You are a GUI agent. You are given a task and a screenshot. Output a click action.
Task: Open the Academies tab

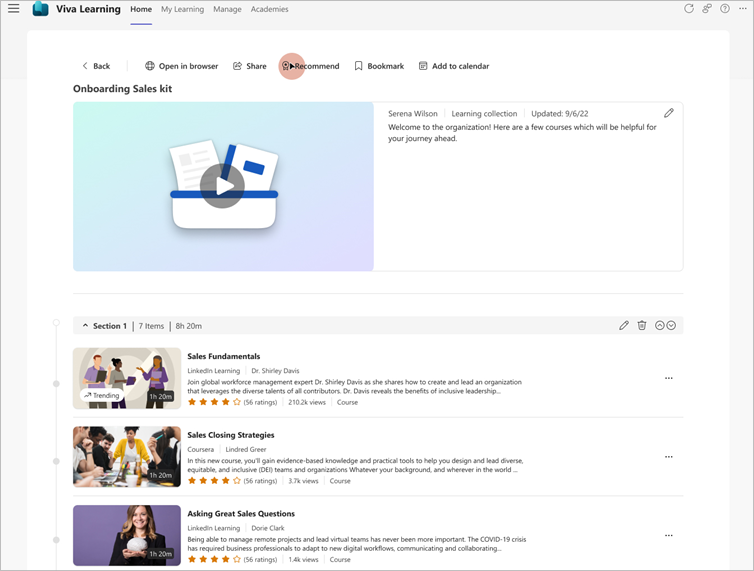[269, 9]
